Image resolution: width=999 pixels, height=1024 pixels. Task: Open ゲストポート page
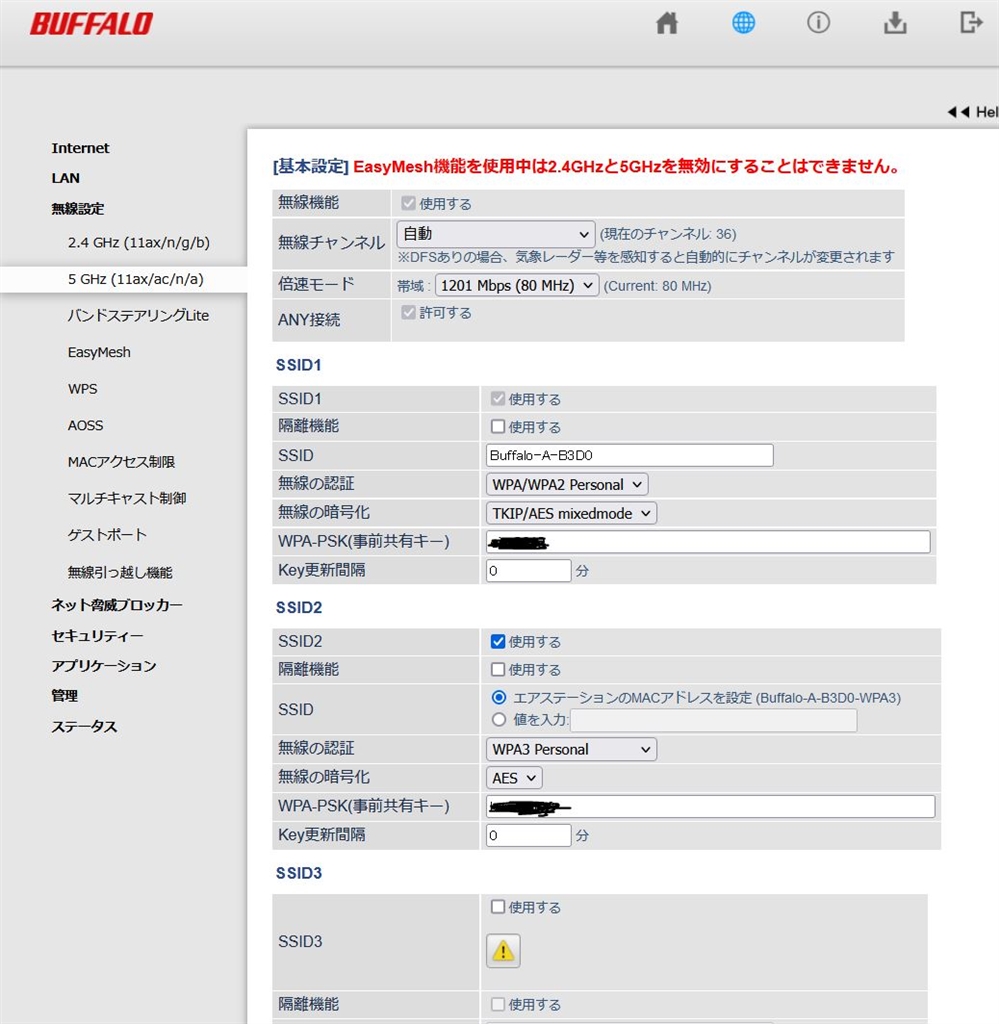pyautogui.click(x=107, y=535)
